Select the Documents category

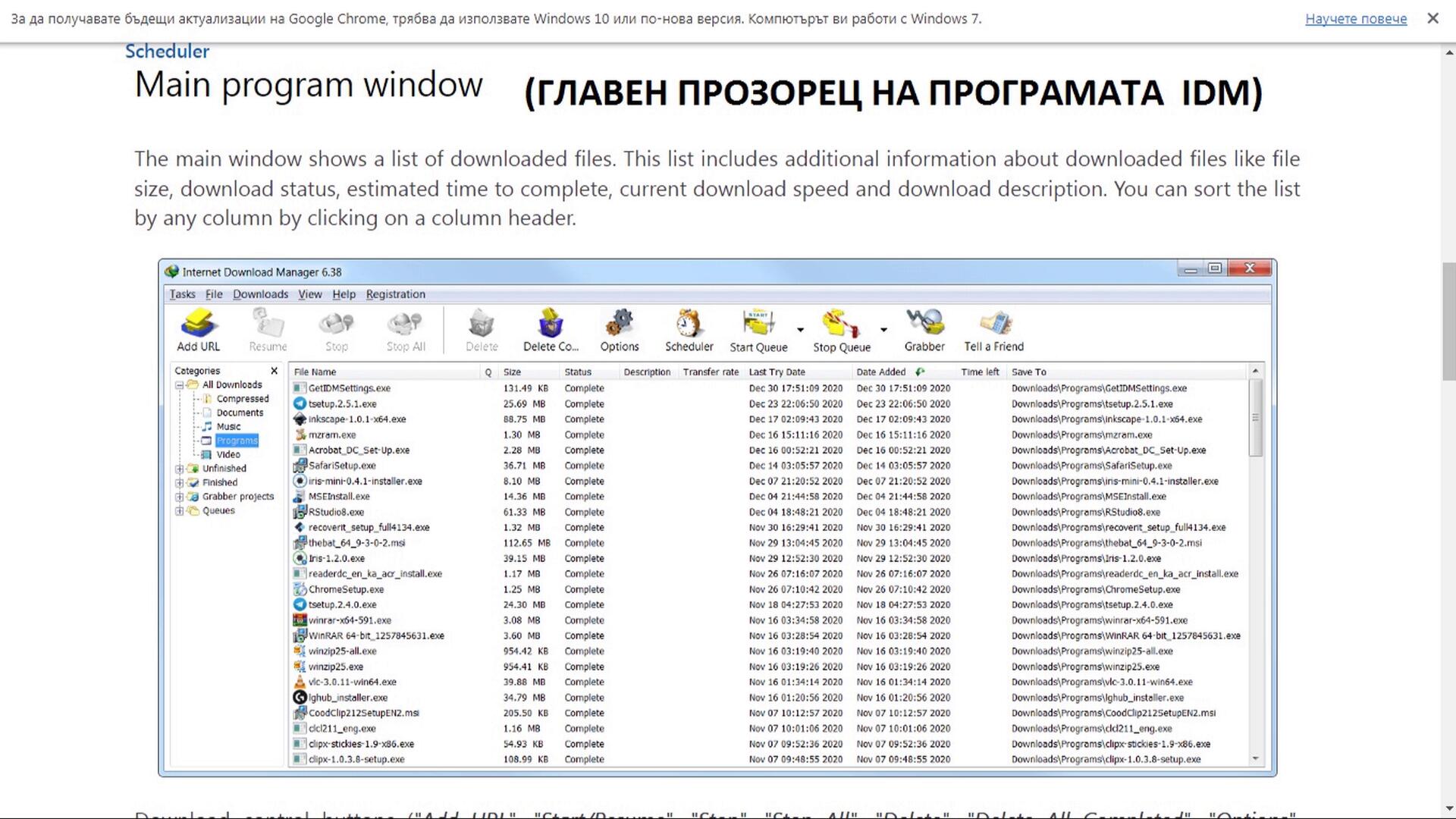pos(240,413)
